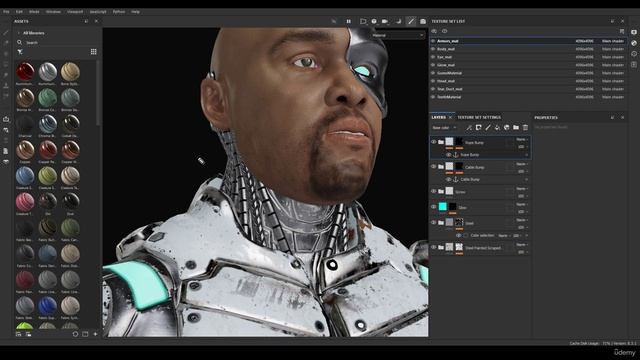Undock the Texture Set List panel

[x=612, y=21]
